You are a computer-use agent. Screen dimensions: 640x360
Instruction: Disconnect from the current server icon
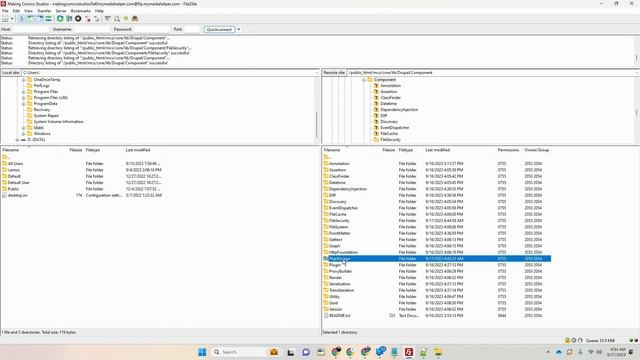click(x=88, y=19)
